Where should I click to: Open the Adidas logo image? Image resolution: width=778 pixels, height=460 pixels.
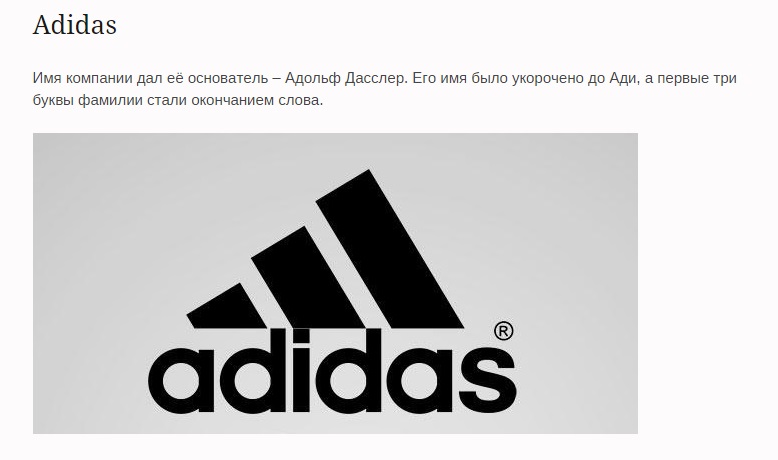tap(335, 283)
